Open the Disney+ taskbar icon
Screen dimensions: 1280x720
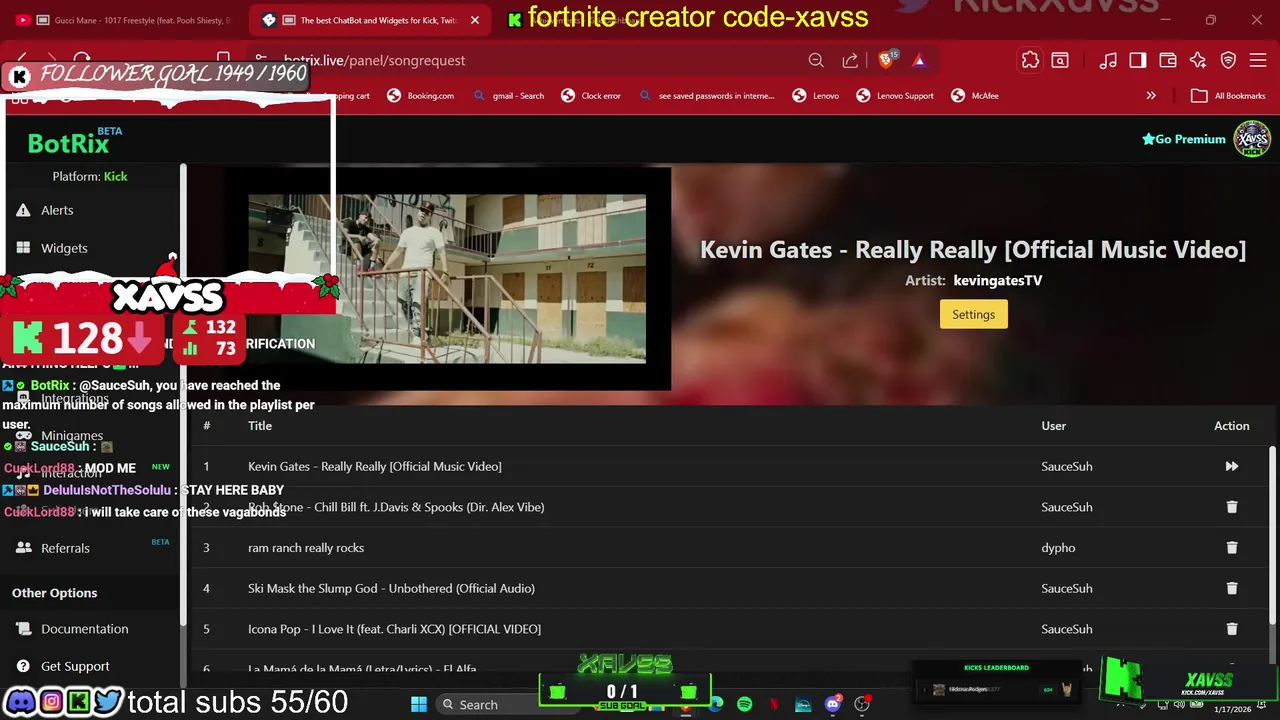[803, 704]
